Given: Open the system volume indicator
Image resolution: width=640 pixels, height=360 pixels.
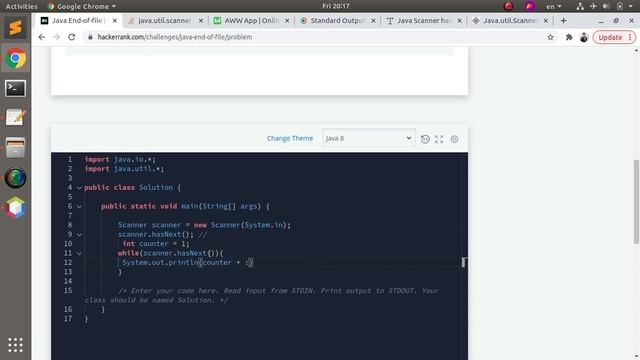Looking at the screenshot, I should tap(606, 6).
